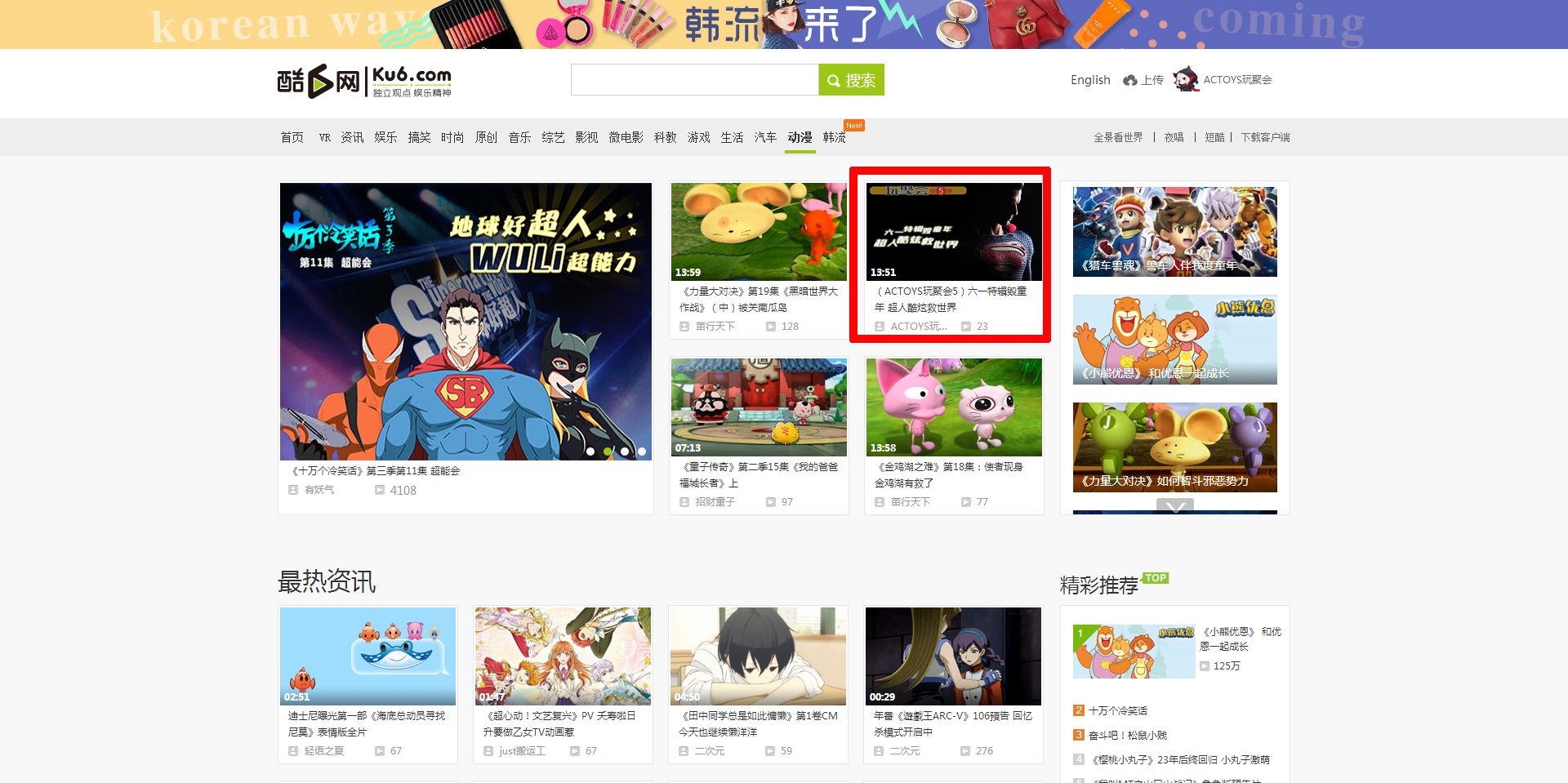Focus the search input field

pyautogui.click(x=695, y=80)
